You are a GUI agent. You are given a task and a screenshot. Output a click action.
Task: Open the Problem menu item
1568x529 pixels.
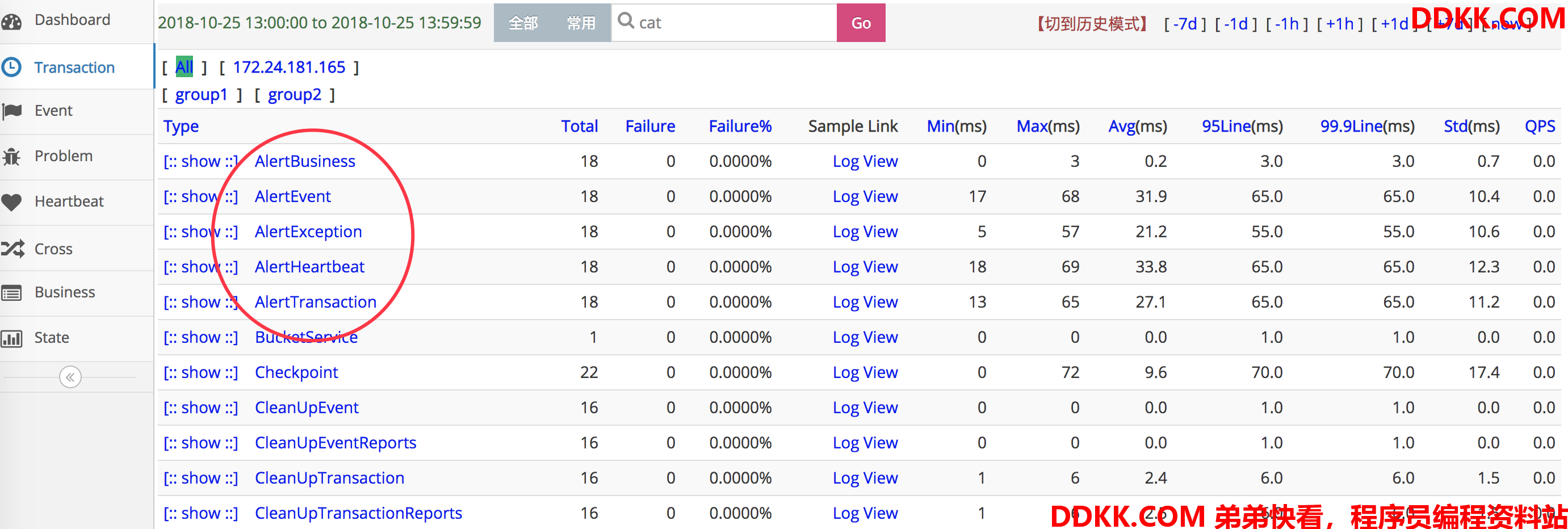[64, 156]
